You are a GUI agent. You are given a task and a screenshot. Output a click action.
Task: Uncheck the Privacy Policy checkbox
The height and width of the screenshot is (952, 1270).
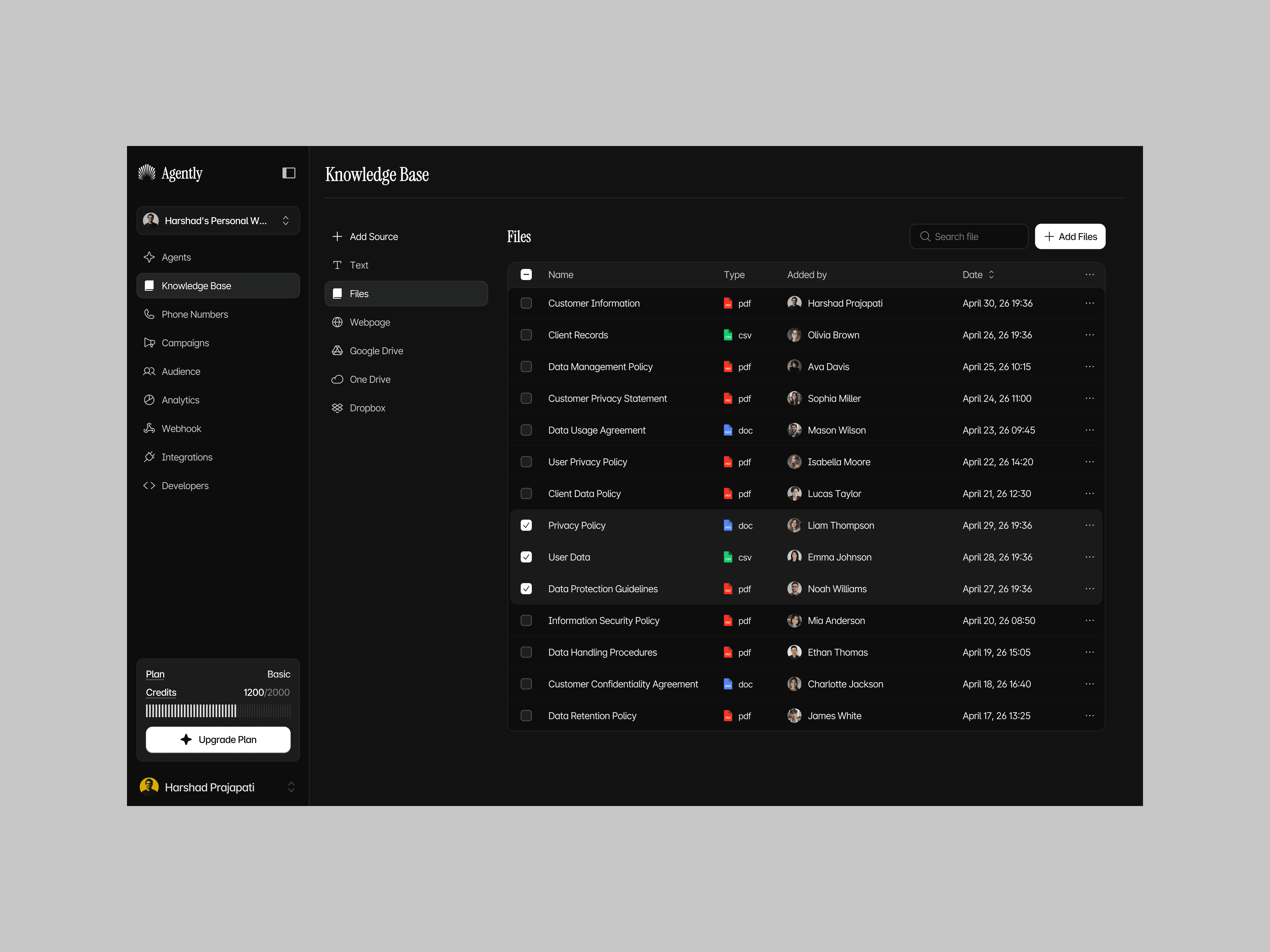click(526, 525)
